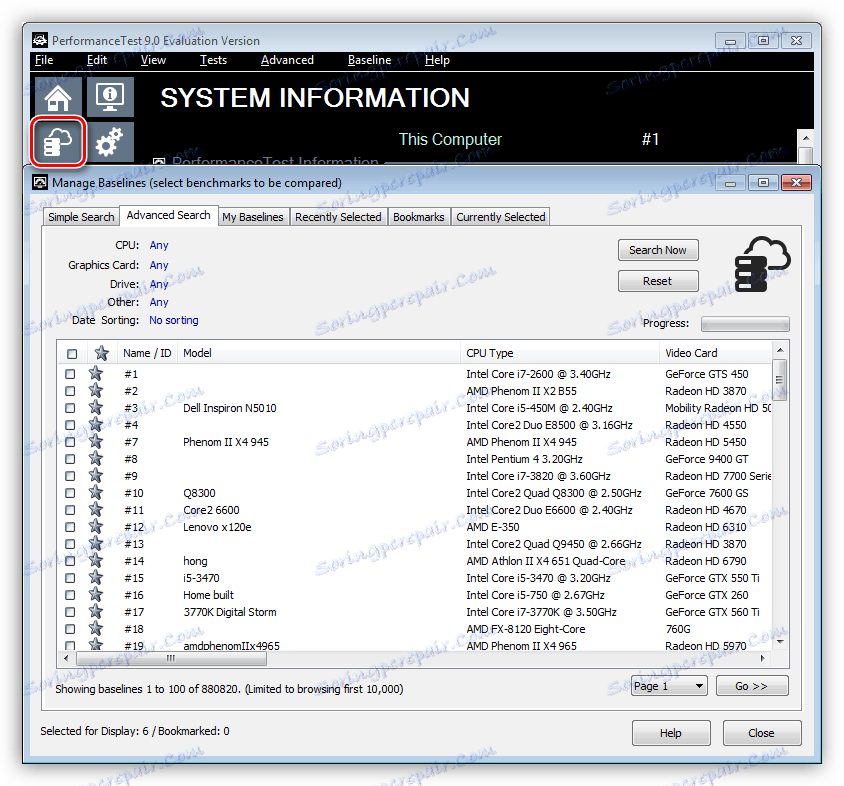Change the Other filter from Any
Image resolution: width=844 pixels, height=786 pixels.
[159, 302]
